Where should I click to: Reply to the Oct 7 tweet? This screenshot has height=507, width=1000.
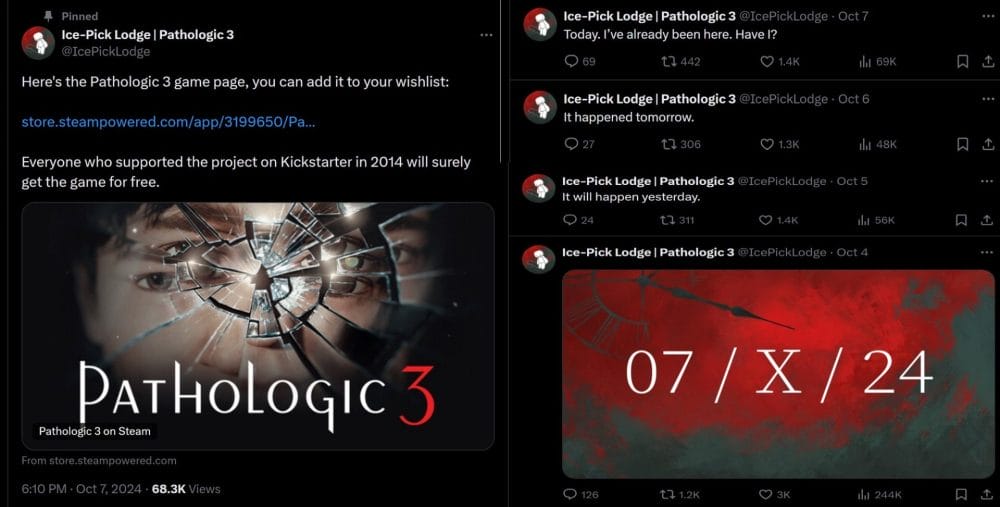[x=579, y=61]
